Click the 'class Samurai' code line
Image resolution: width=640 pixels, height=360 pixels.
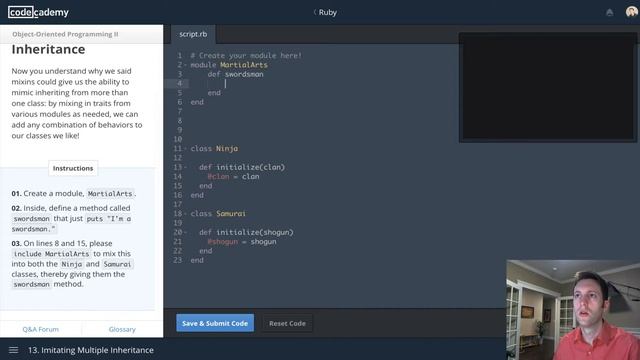(x=218, y=213)
